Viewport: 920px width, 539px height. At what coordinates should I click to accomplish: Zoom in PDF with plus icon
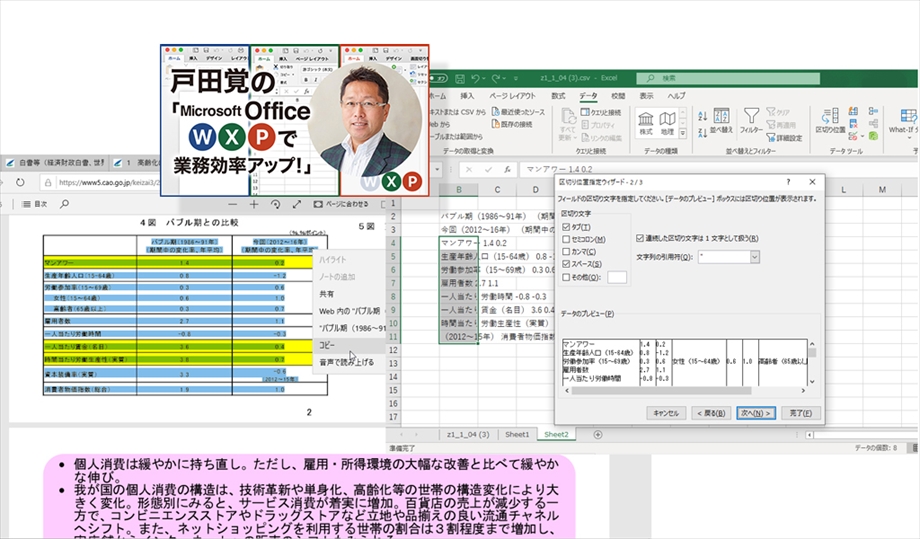(254, 204)
